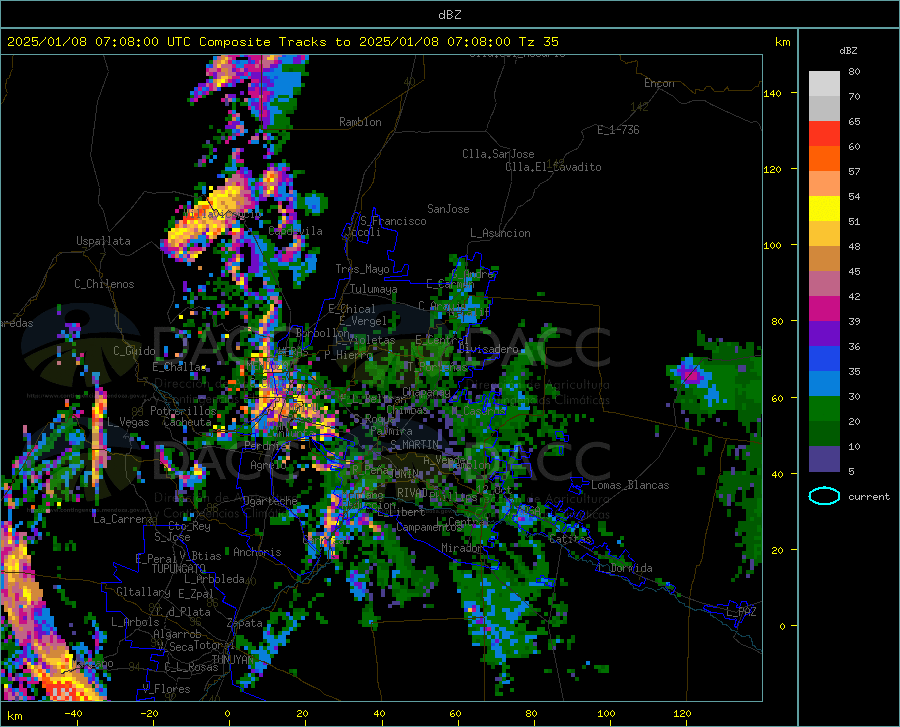Click the Composite Tracks timestamp header
This screenshot has width=900, height=727.
[x=282, y=41]
